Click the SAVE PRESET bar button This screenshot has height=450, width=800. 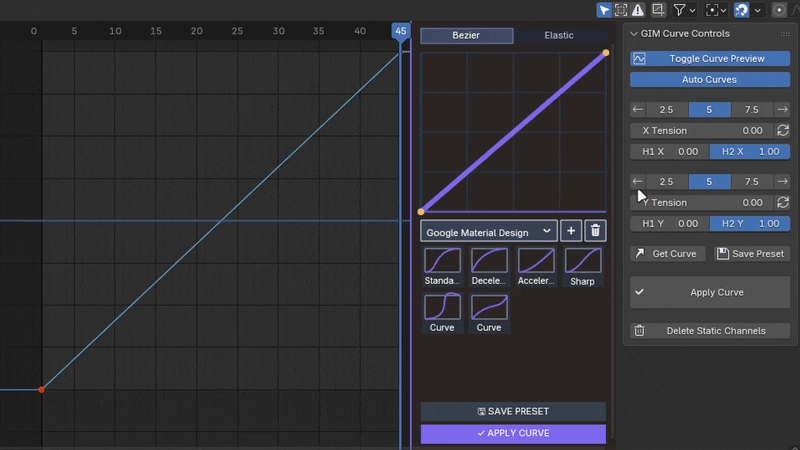(x=513, y=411)
